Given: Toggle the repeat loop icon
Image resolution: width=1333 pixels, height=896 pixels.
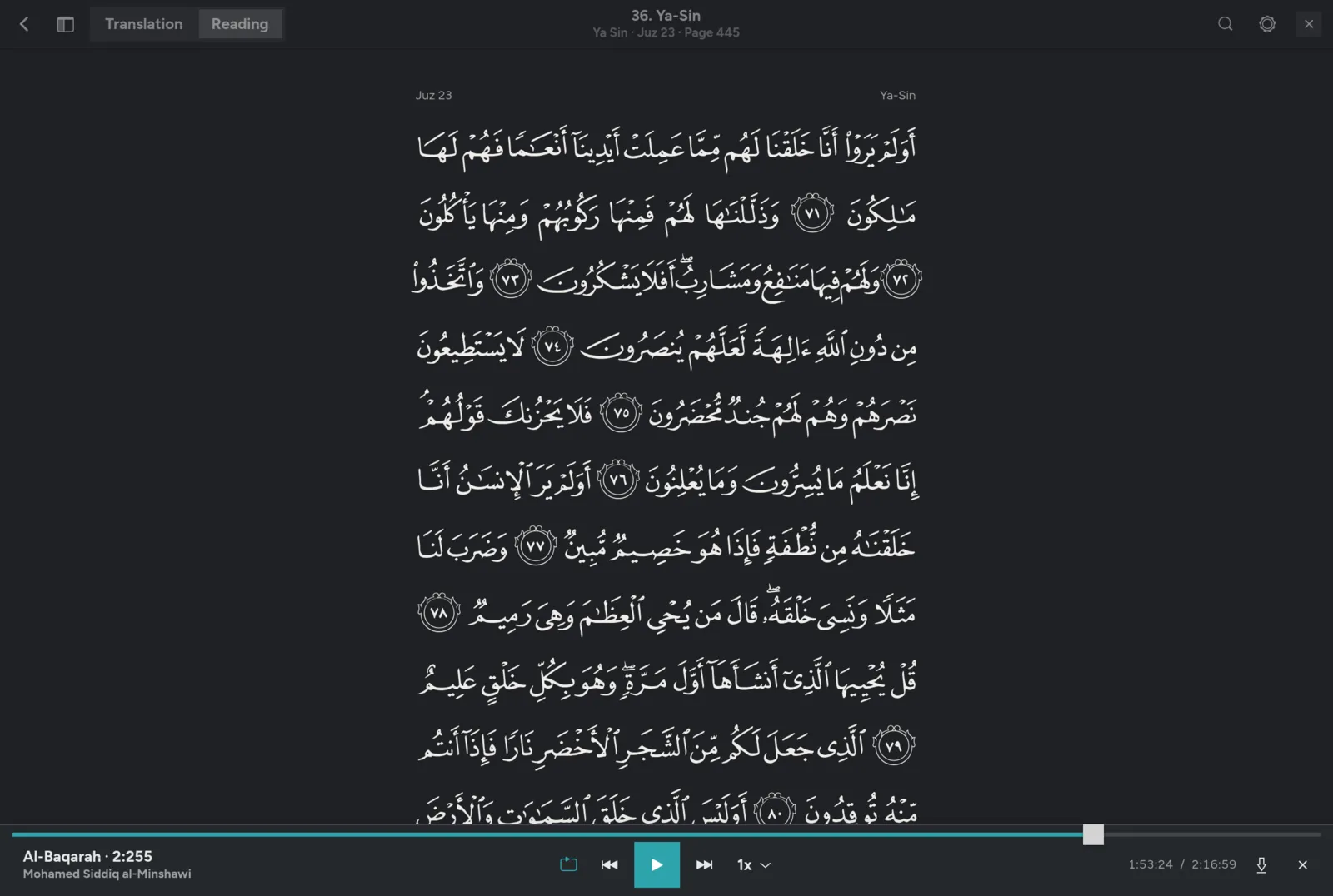Looking at the screenshot, I should [x=568, y=864].
